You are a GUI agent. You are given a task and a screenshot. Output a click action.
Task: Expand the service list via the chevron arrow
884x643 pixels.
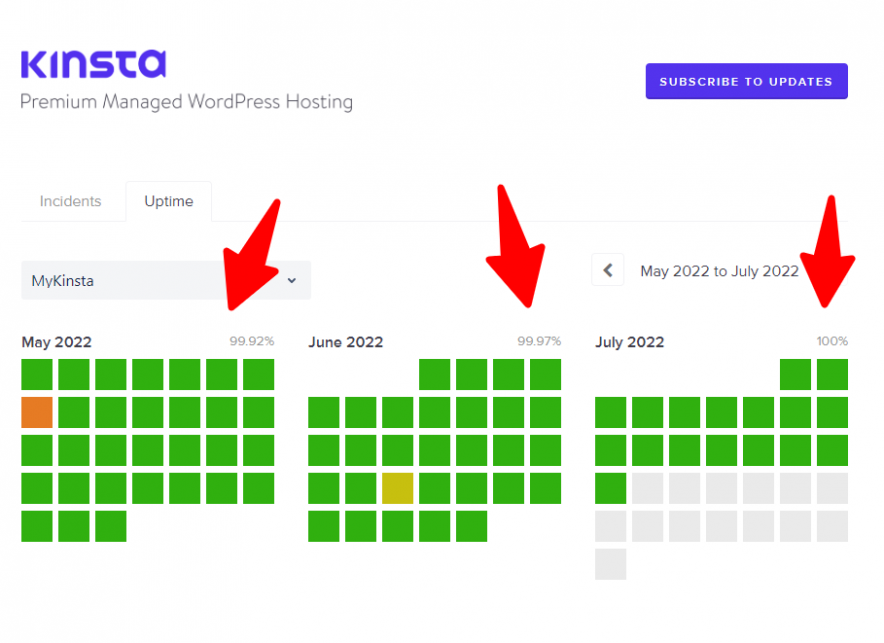(291, 281)
